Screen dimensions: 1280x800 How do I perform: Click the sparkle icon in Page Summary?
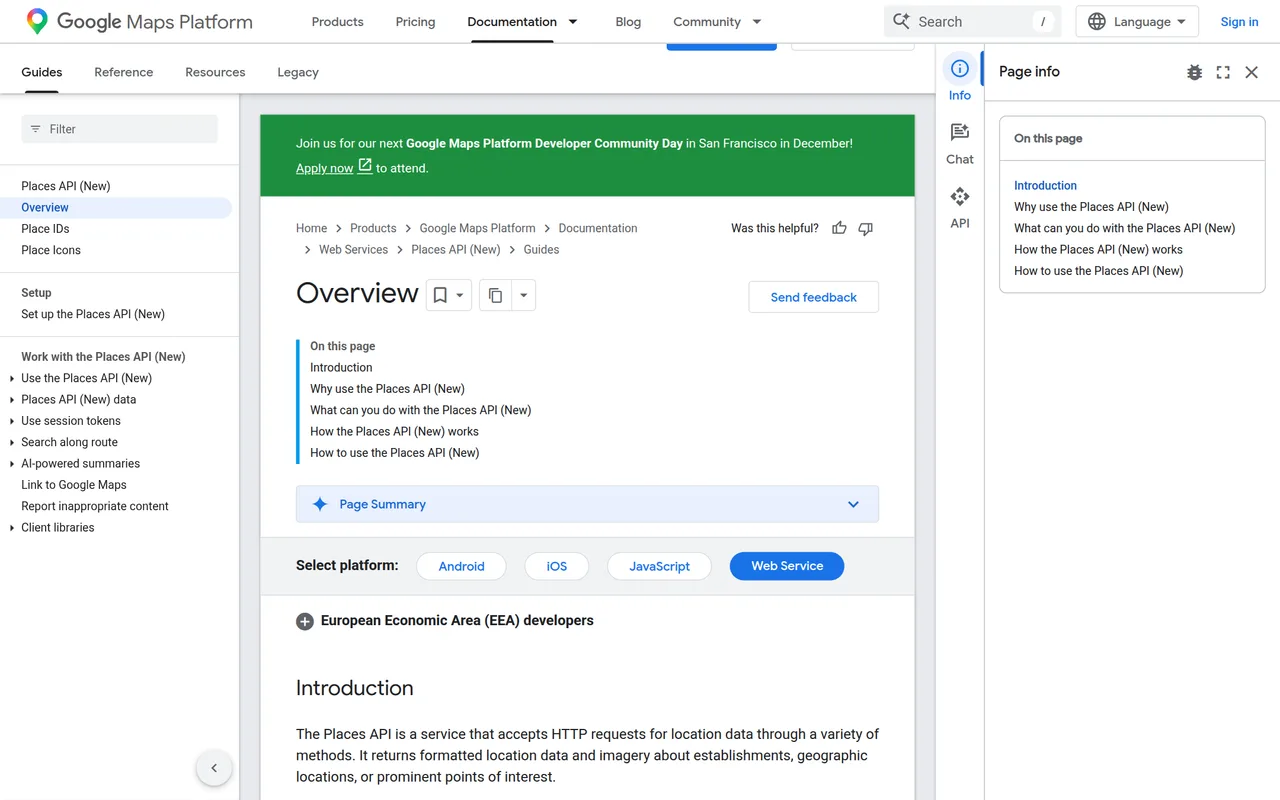coord(320,504)
